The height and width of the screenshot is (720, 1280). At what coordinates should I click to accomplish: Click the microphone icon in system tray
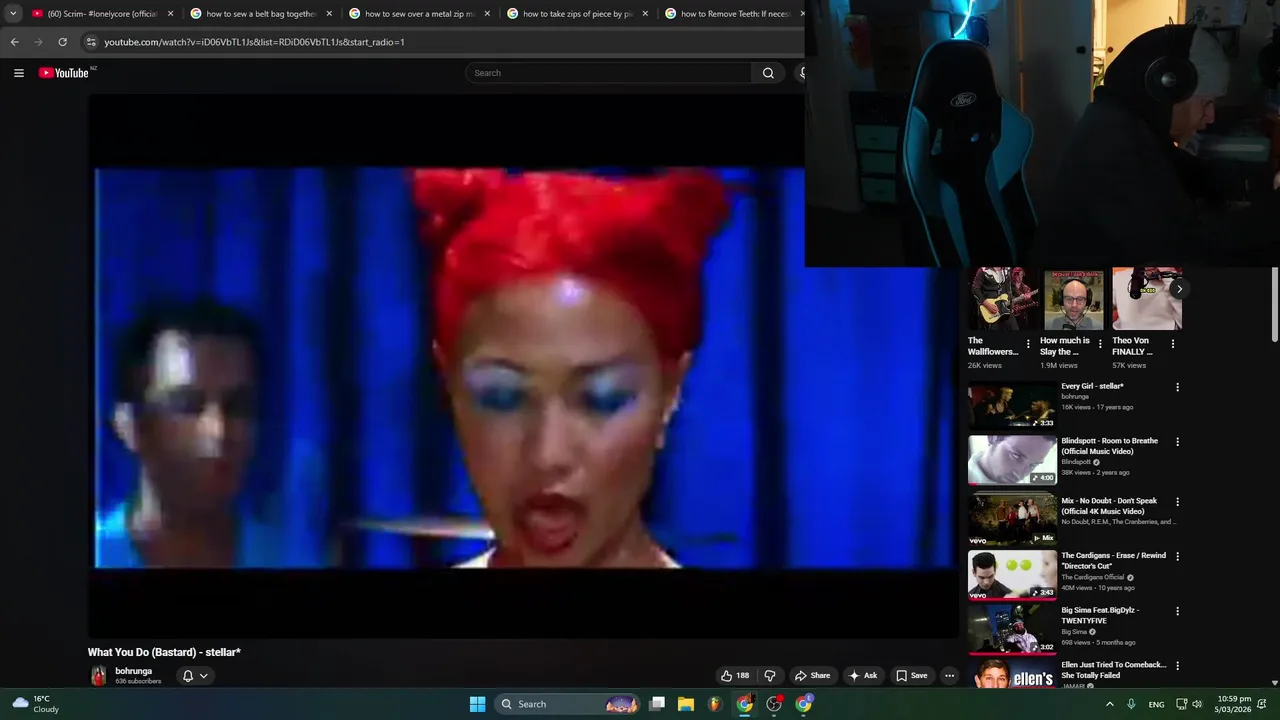click(x=1131, y=704)
